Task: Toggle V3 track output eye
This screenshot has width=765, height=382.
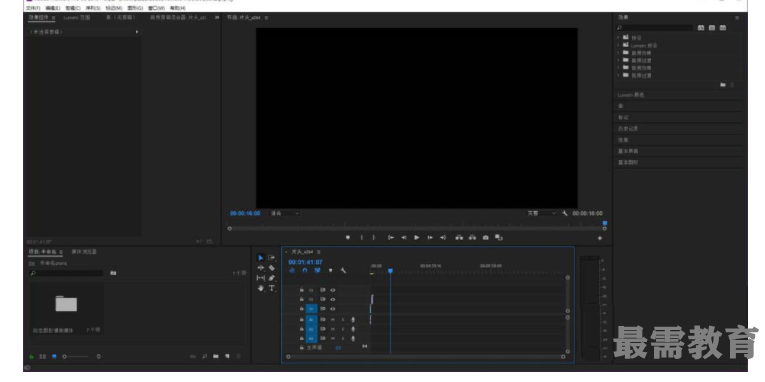Action: coord(333,290)
